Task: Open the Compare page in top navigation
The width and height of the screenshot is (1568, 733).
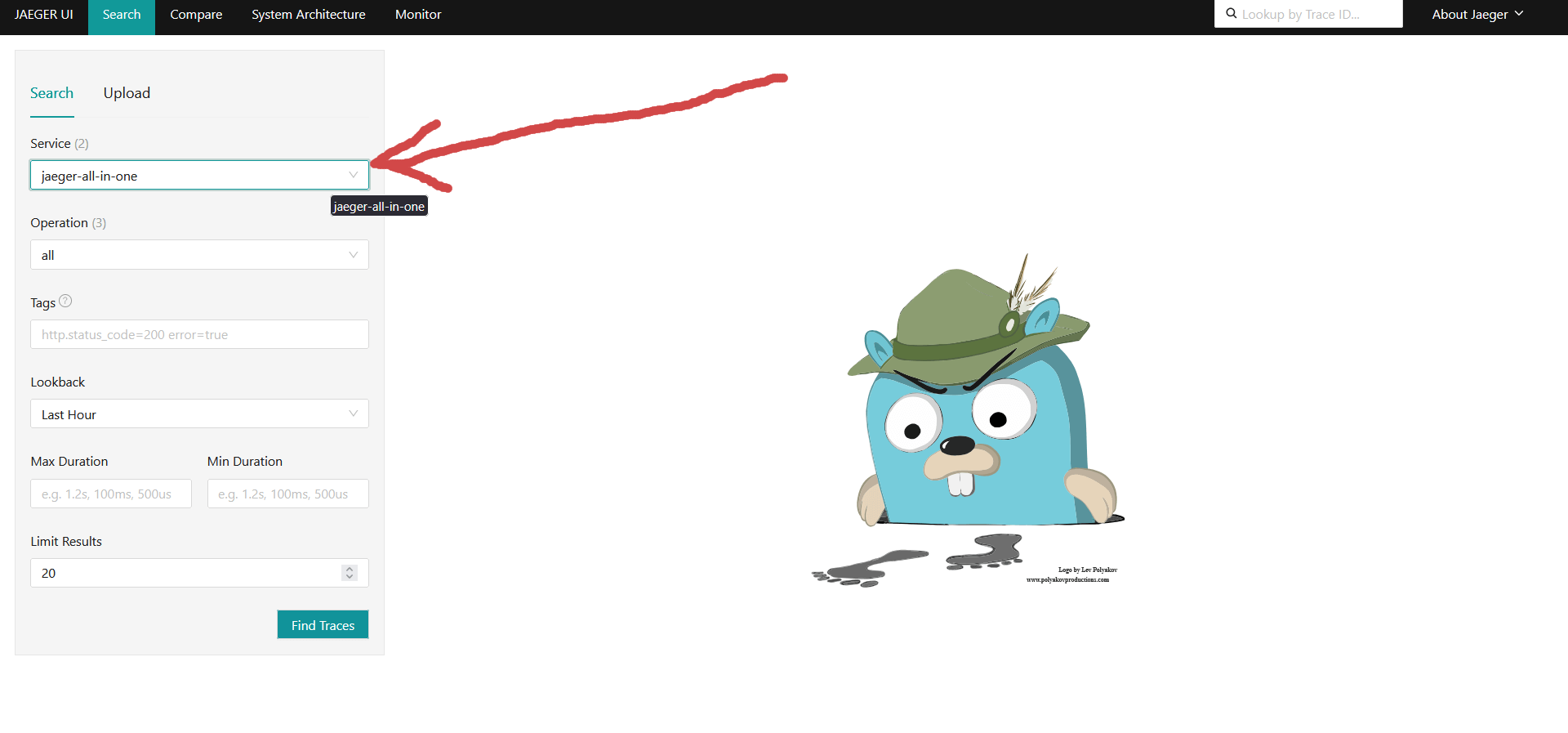Action: (196, 15)
